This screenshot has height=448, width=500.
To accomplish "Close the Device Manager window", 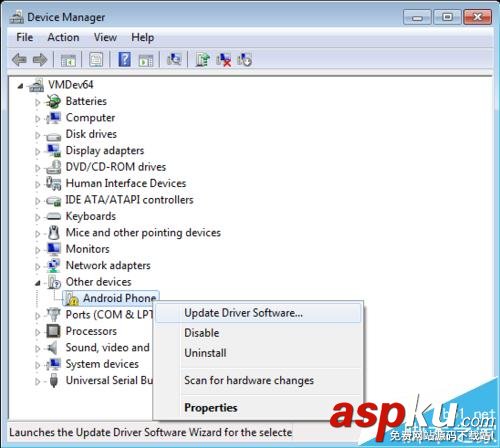I will (x=477, y=17).
